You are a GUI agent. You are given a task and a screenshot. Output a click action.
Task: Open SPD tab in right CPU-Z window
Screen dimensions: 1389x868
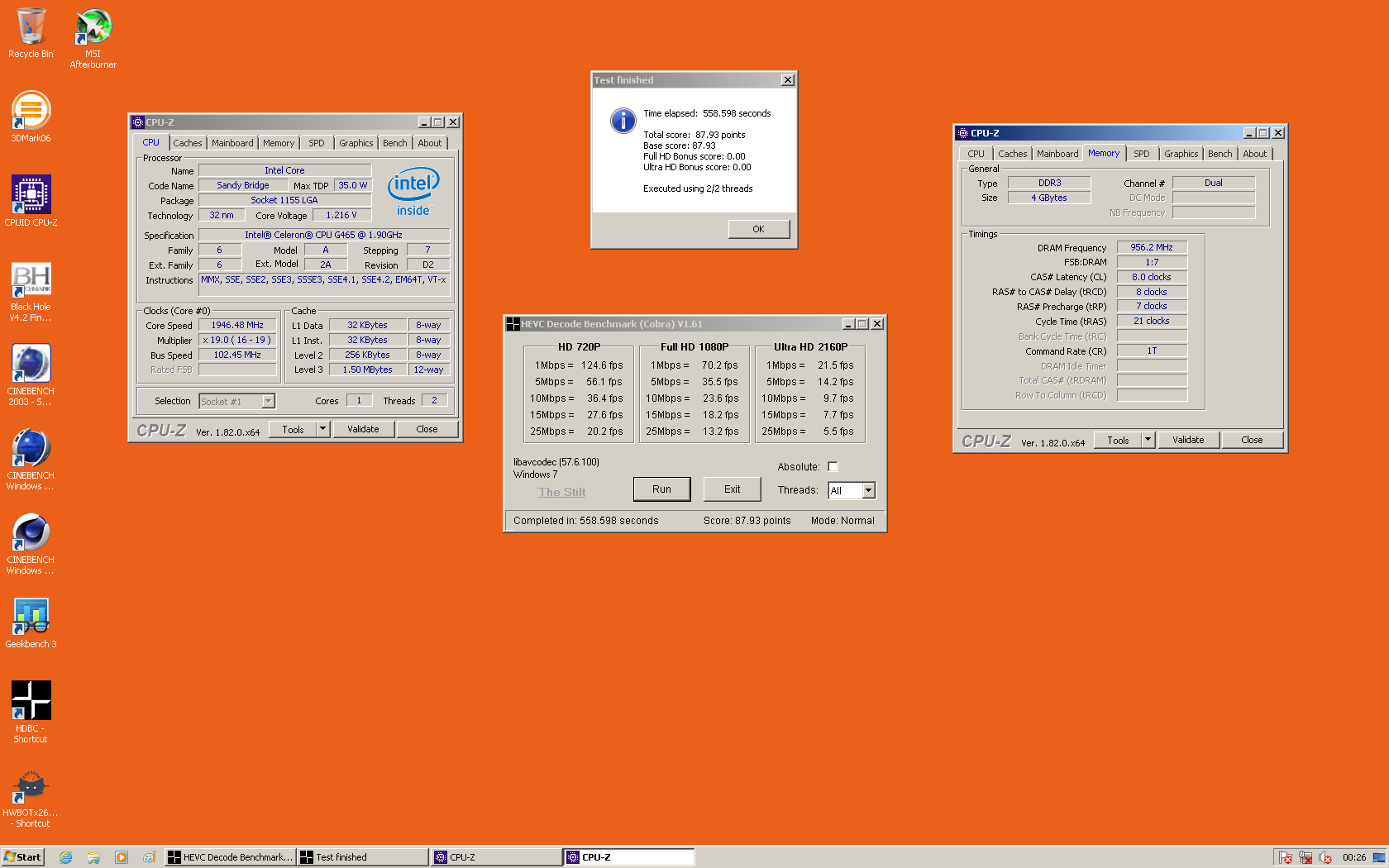point(1142,154)
